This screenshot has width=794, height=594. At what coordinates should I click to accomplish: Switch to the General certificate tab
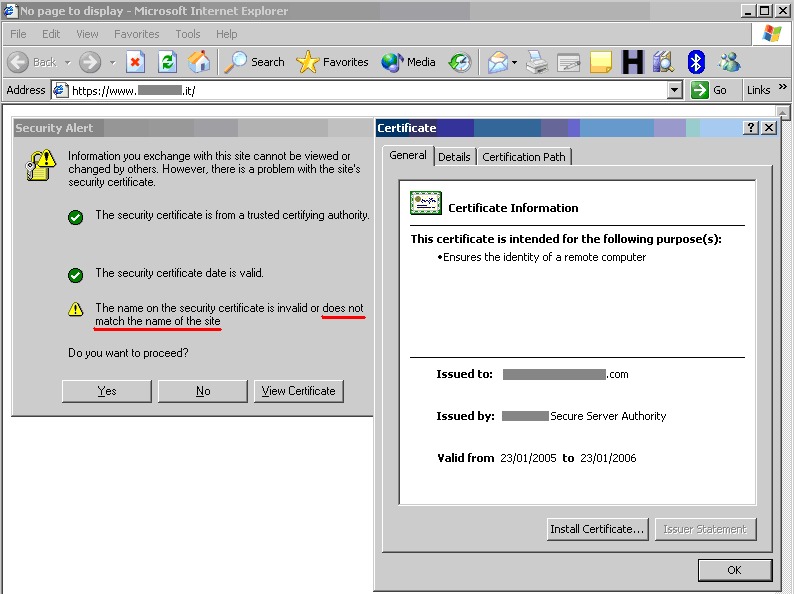click(408, 155)
